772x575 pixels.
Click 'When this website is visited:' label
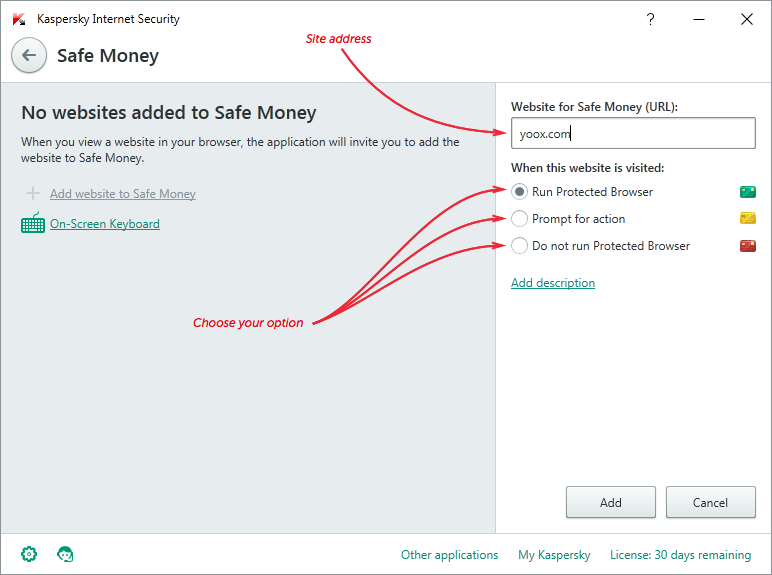point(587,168)
